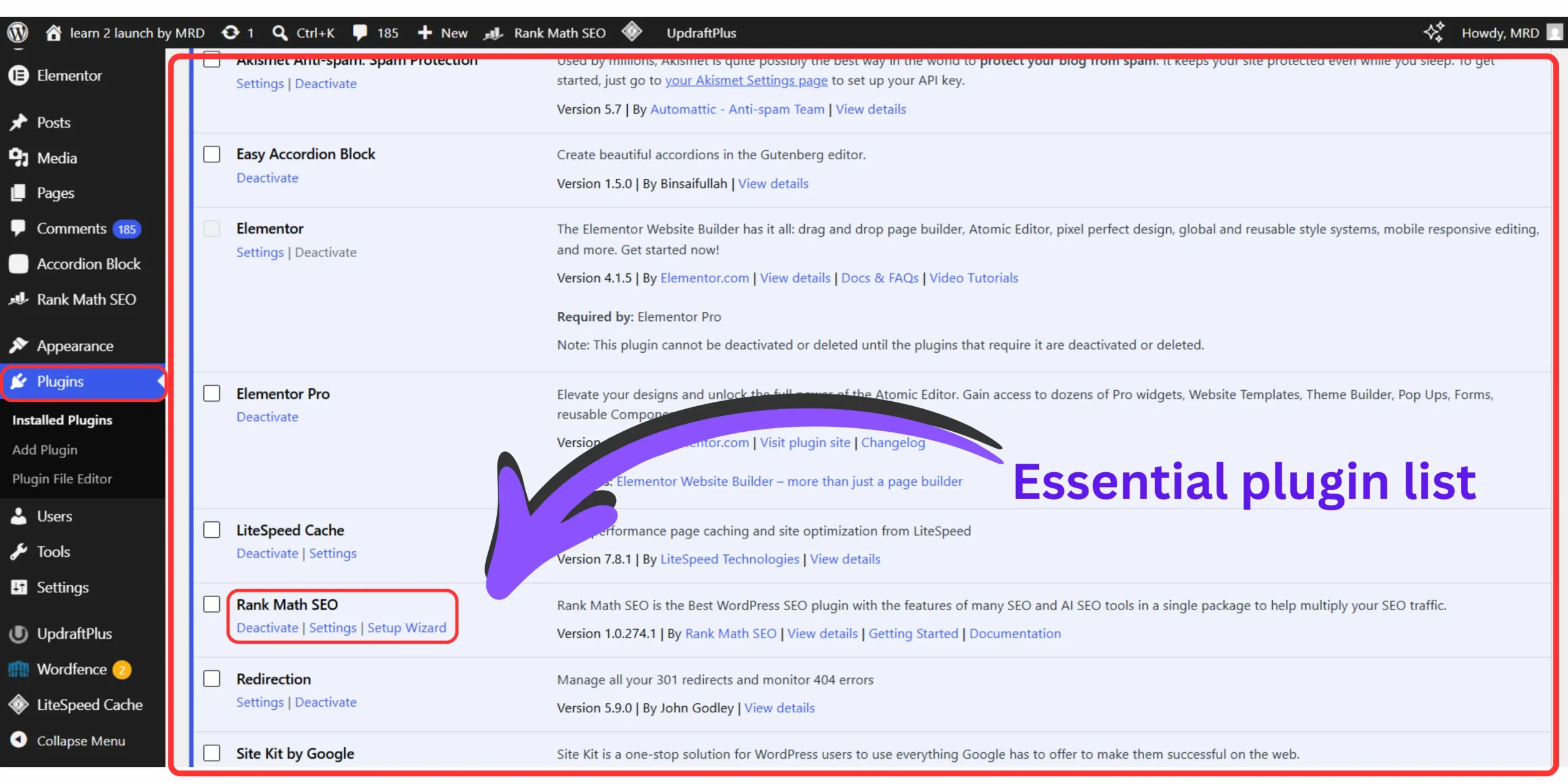
Task: Click the Collapse Menu arrow icon
Action: pyautogui.click(x=18, y=740)
